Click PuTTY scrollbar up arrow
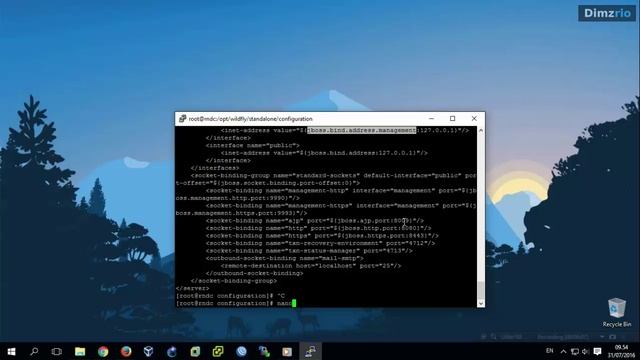 point(481,131)
